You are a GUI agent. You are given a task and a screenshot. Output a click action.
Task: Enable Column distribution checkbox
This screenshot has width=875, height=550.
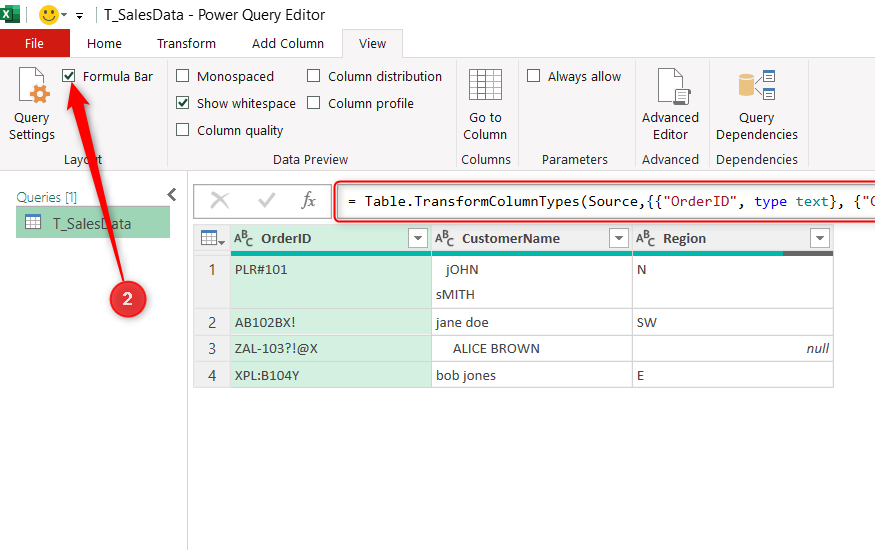(314, 76)
